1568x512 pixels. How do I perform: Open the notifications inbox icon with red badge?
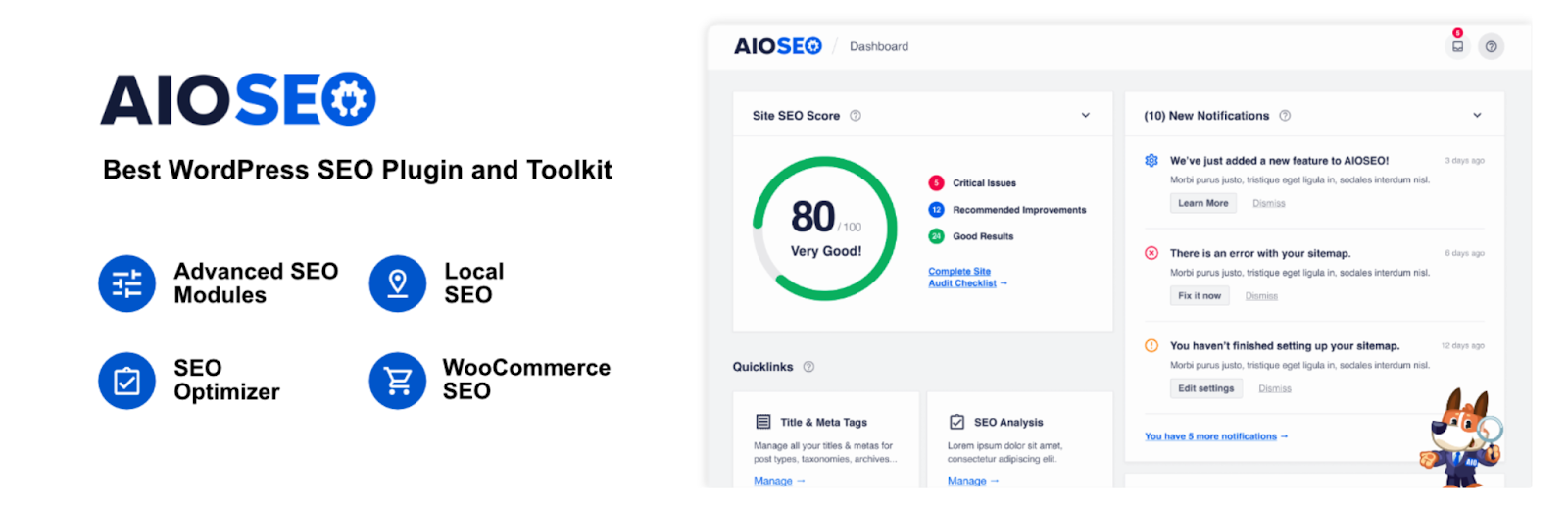1457,45
